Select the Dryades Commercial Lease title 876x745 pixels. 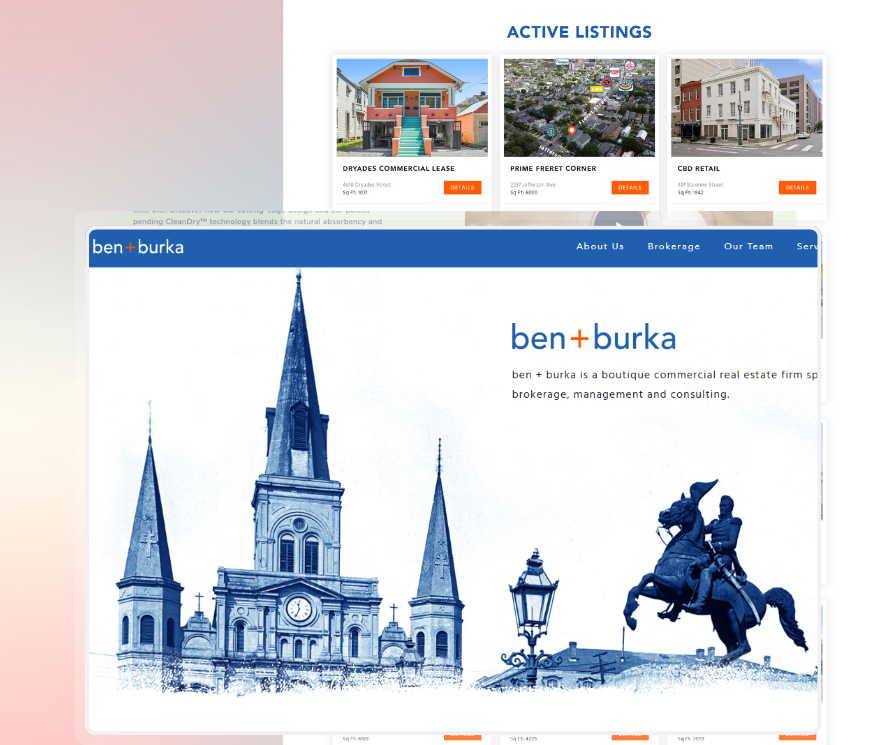tap(398, 169)
